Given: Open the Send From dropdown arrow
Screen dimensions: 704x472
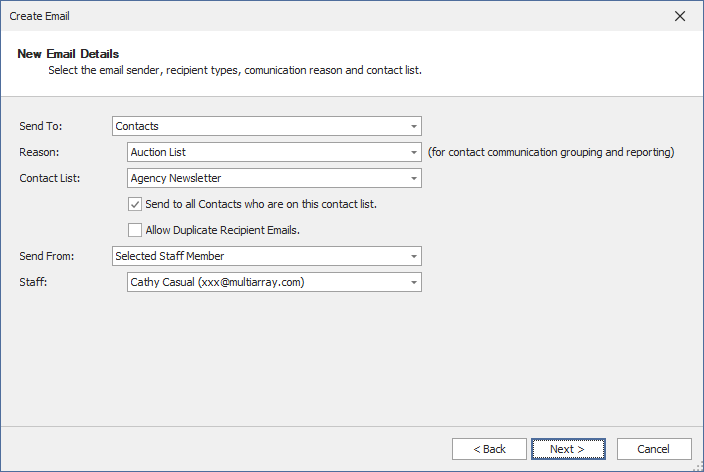Looking at the screenshot, I should 413,256.
